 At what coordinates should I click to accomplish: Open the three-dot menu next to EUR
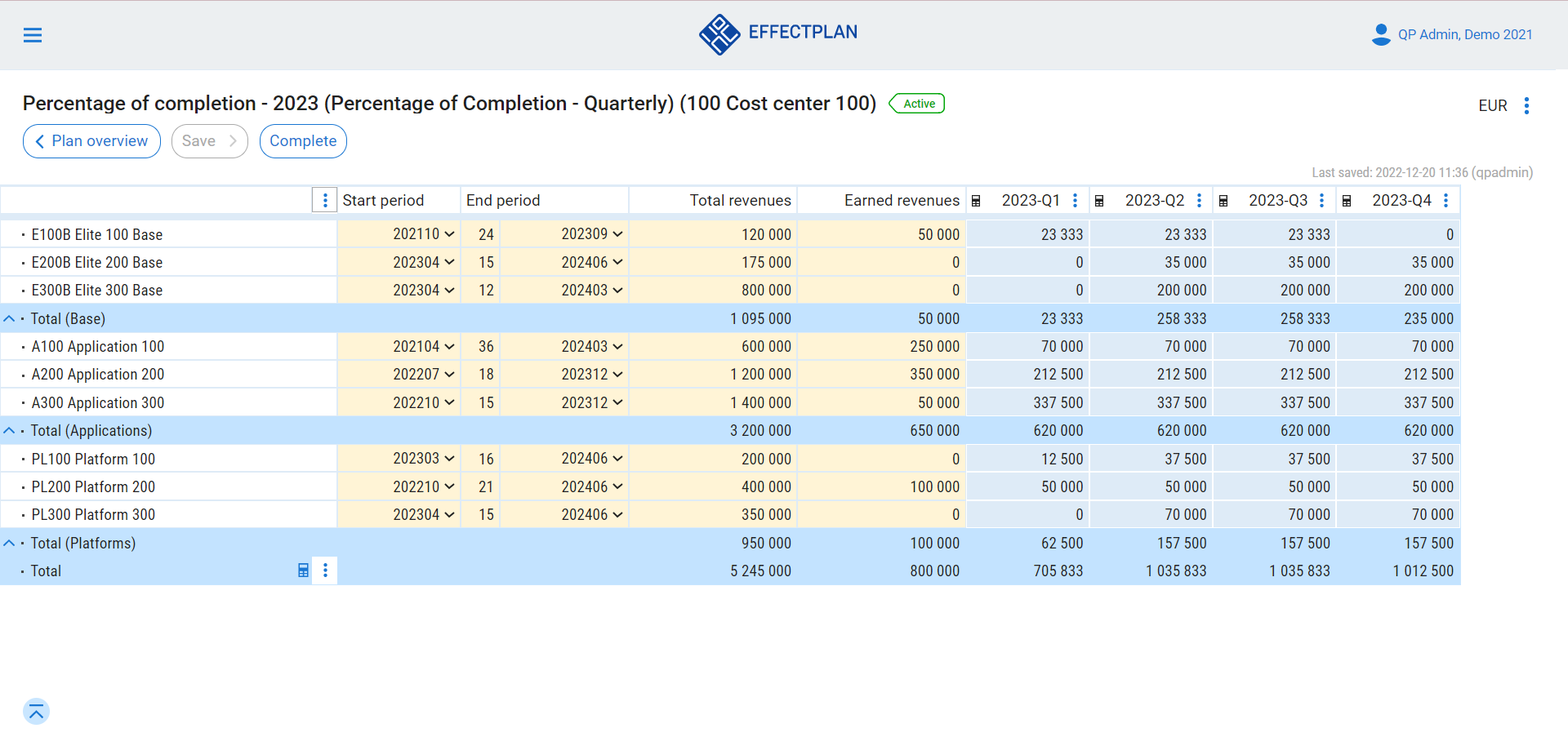pyautogui.click(x=1526, y=105)
